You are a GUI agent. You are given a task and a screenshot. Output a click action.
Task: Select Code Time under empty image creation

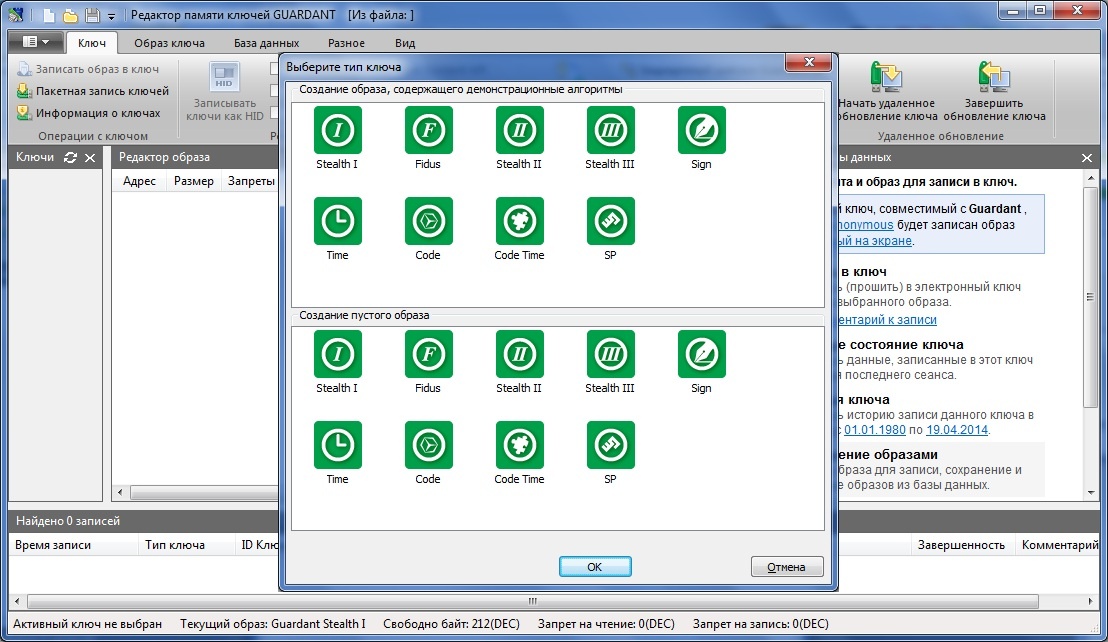(x=519, y=446)
